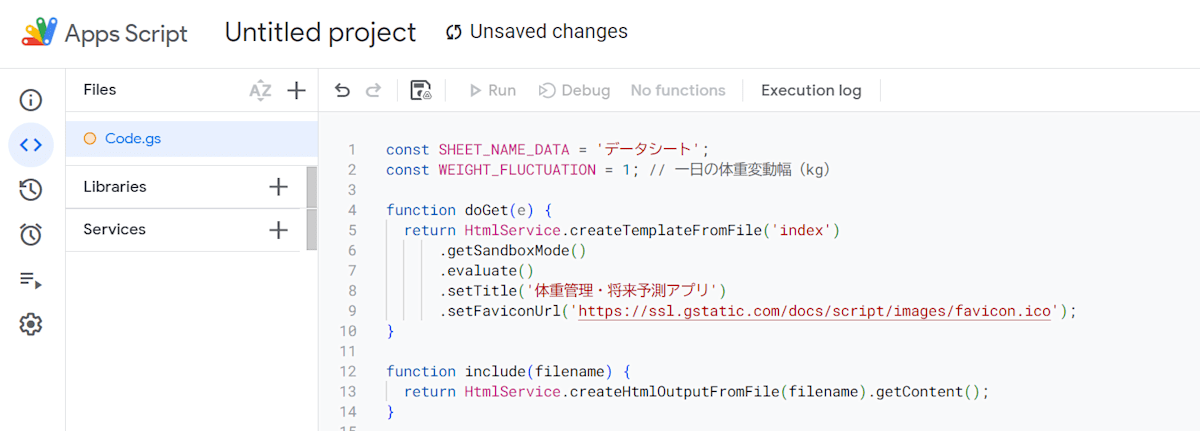
Task: Click the Debug button
Action: point(575,91)
